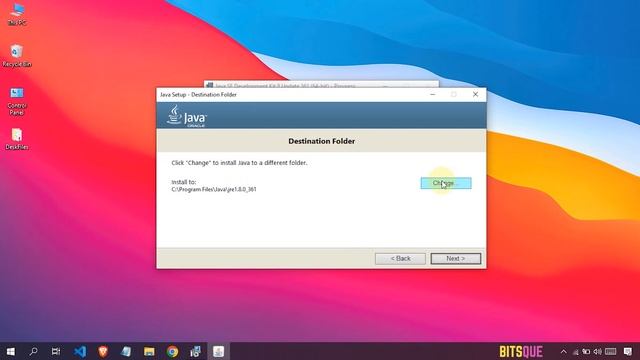This screenshot has width=640, height=360.
Task: Click the 'Click "Change" to install Java' instruction text
Action: click(x=239, y=163)
